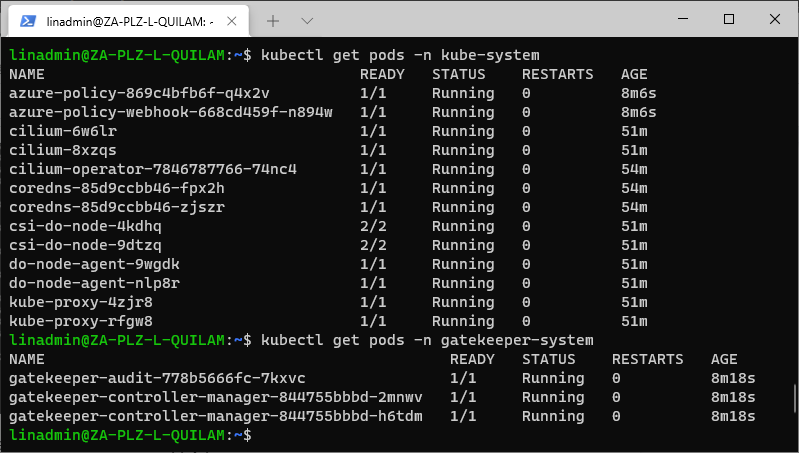Click pod name do-node-agent-nlp8r
Viewport: 799px width, 453px height.
tap(94, 283)
